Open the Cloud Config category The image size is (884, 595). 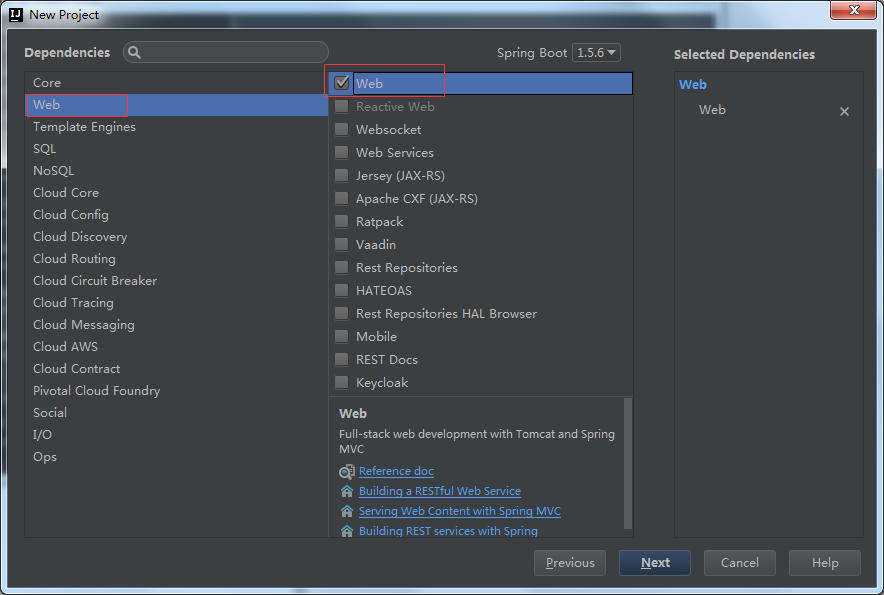click(176, 215)
